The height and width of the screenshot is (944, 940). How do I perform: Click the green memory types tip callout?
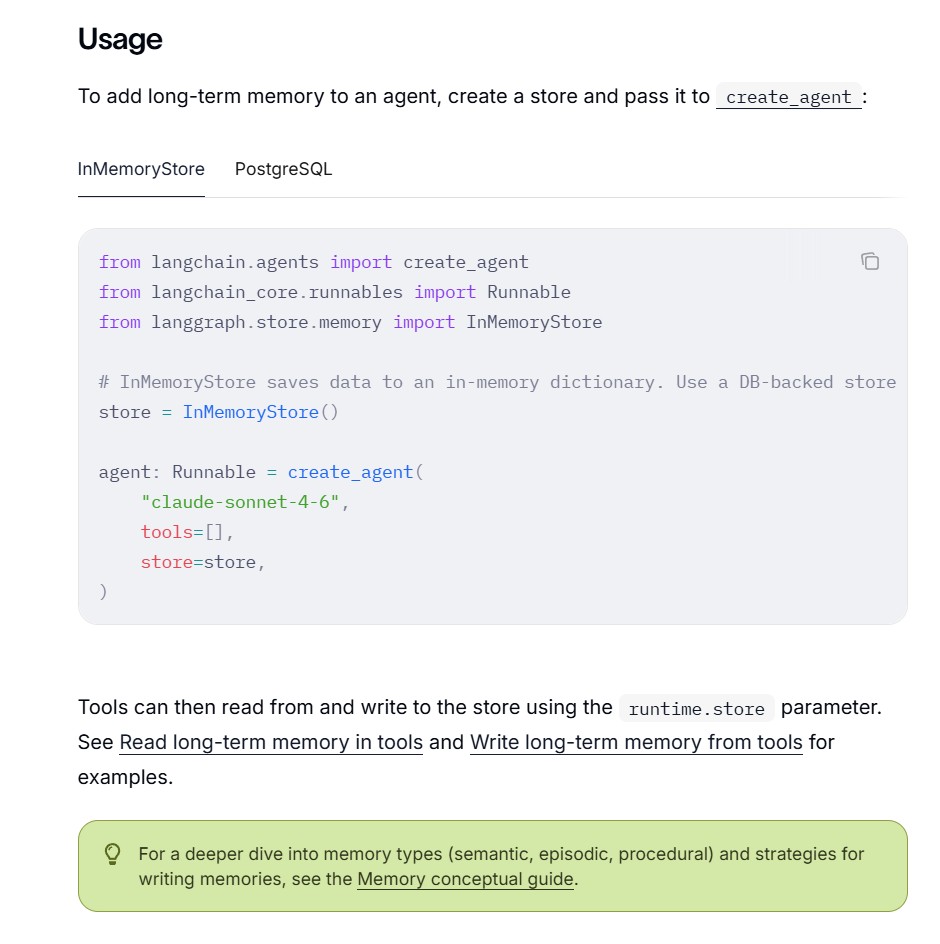[x=493, y=866]
